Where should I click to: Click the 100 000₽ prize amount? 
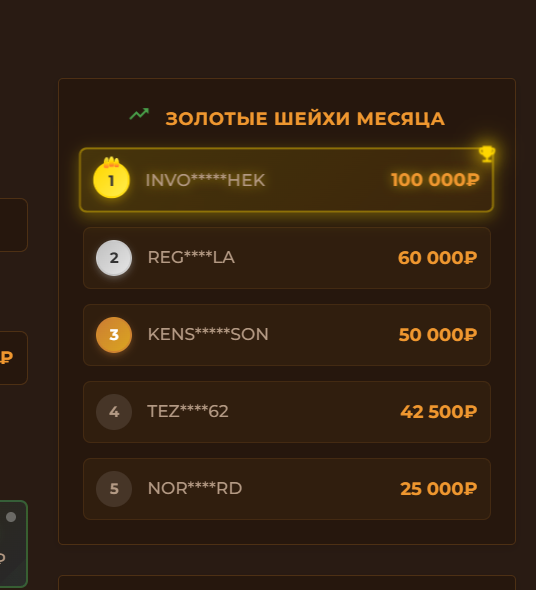(435, 180)
